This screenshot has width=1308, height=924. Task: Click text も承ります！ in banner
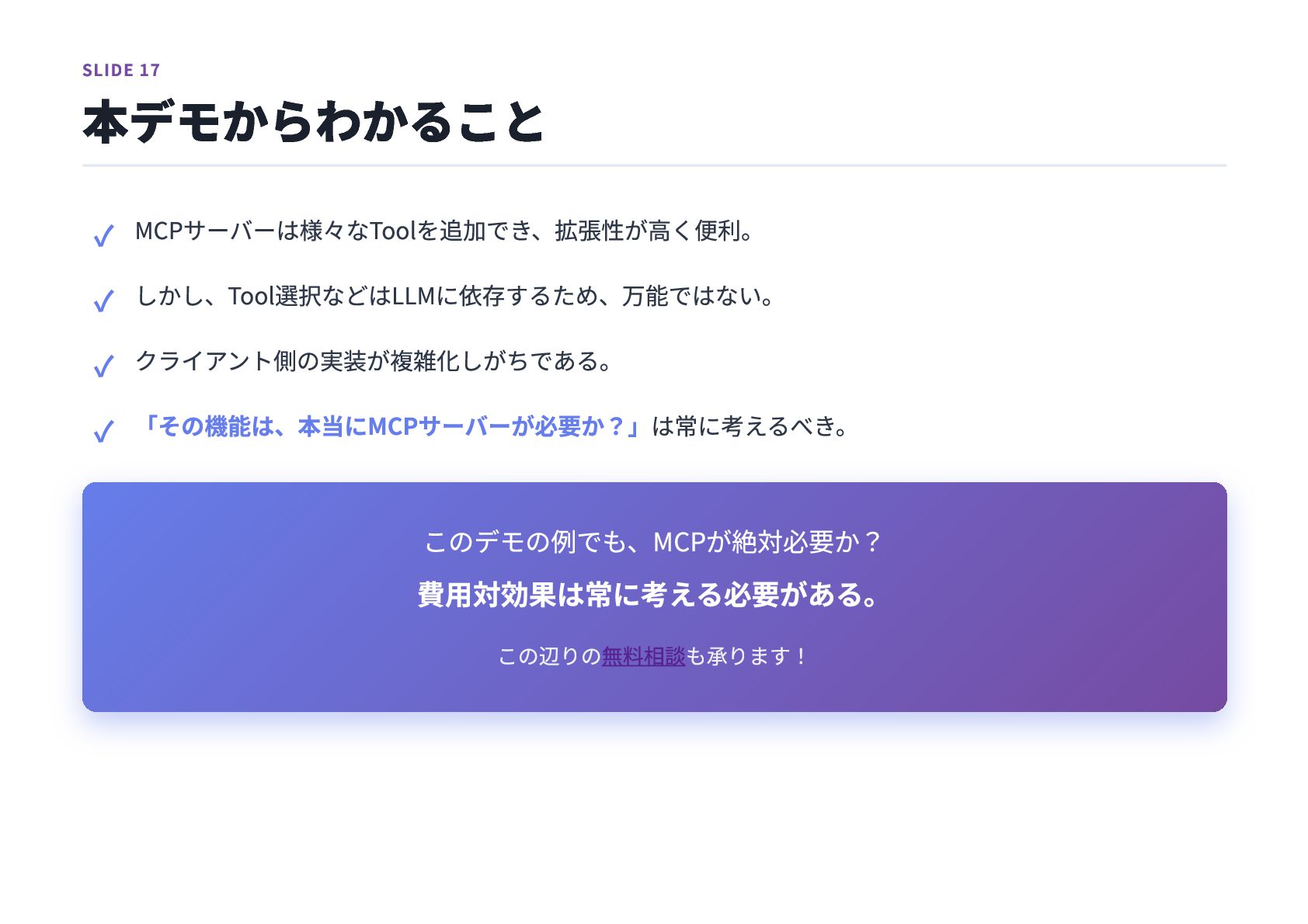748,656
